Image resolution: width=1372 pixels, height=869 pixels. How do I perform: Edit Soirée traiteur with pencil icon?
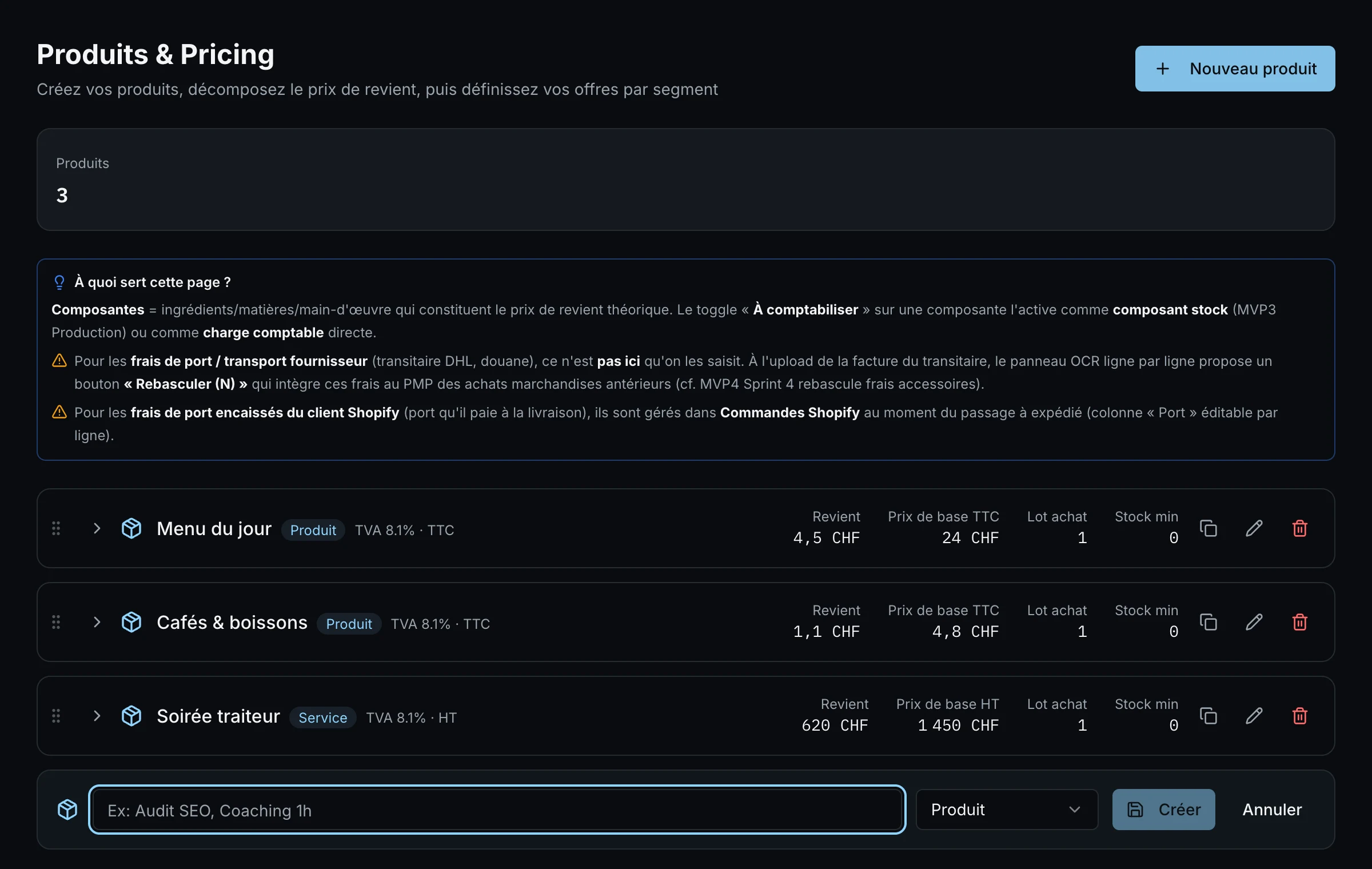[1254, 716]
